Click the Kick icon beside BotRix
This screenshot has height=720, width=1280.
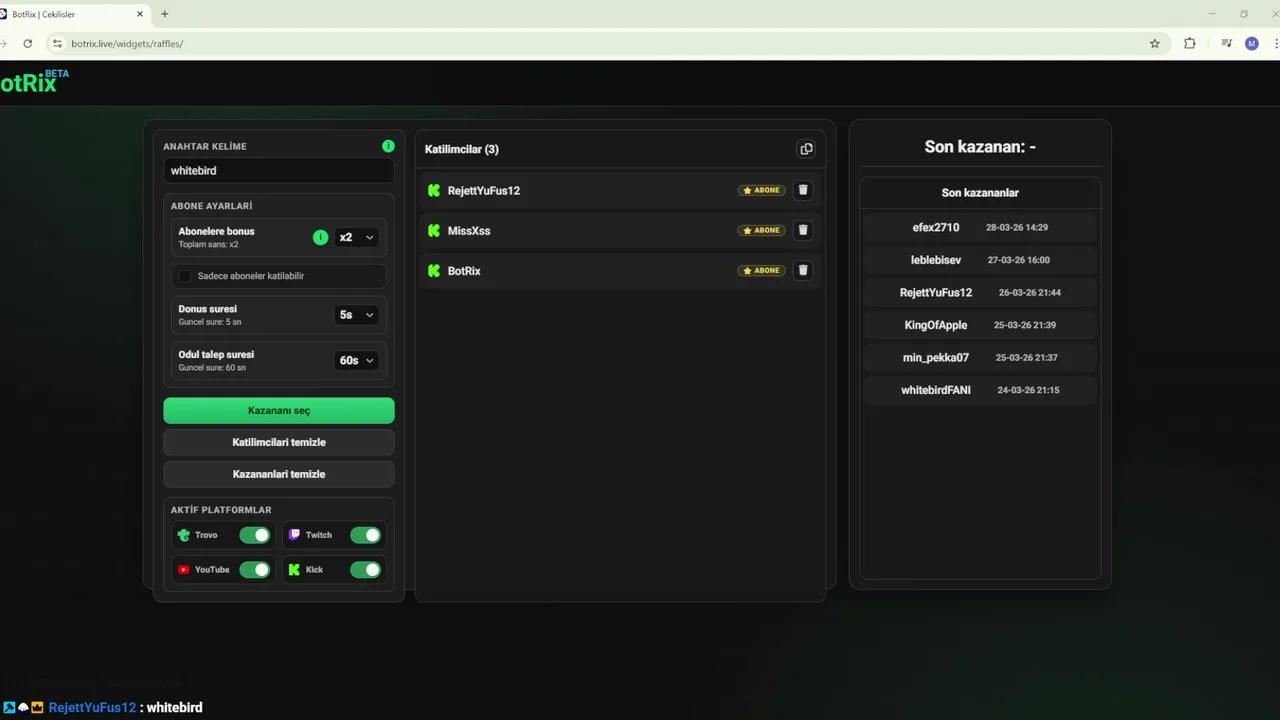pos(434,270)
